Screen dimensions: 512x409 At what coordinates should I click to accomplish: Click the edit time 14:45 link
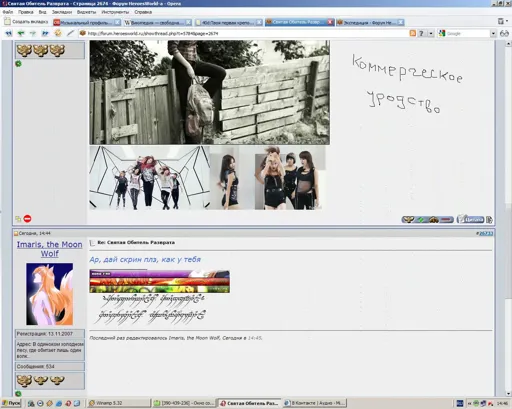point(255,338)
